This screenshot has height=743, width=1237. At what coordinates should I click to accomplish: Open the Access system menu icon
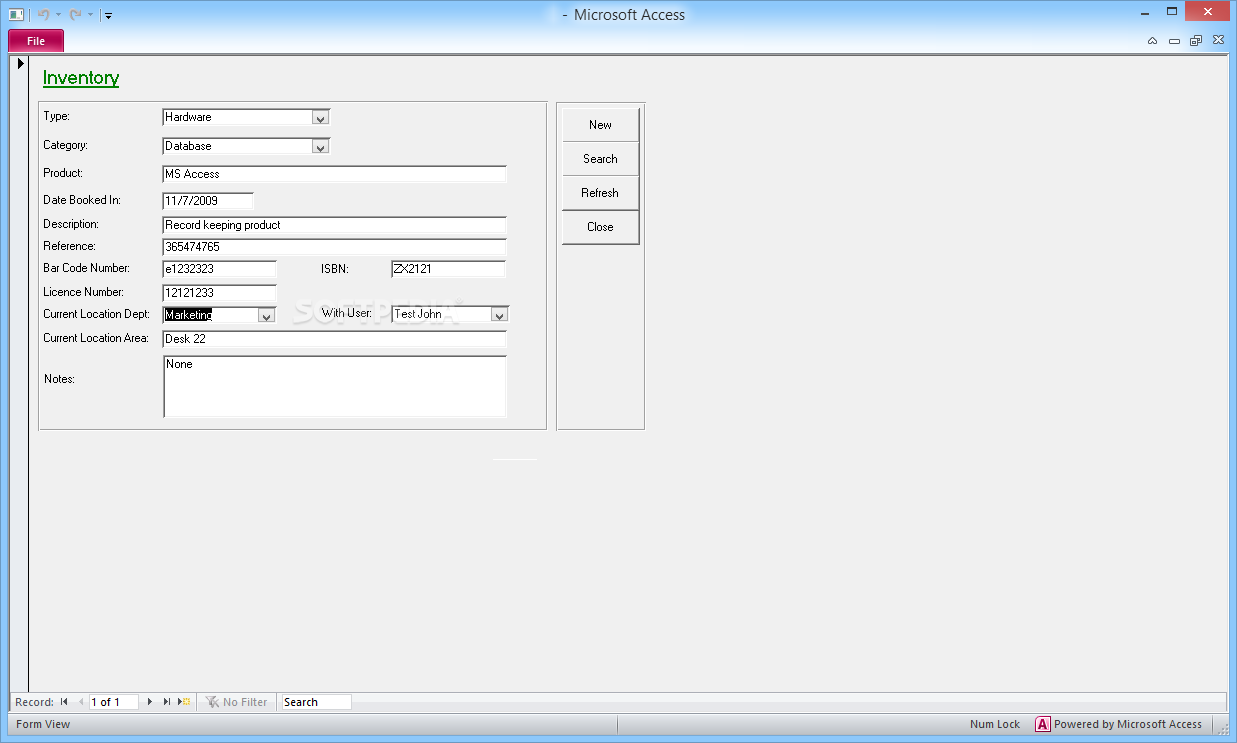point(16,14)
